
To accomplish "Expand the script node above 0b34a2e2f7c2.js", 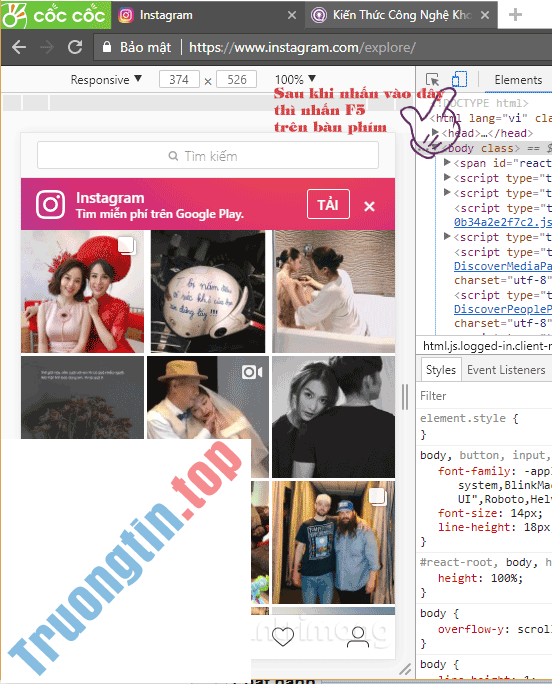I will (x=447, y=192).
